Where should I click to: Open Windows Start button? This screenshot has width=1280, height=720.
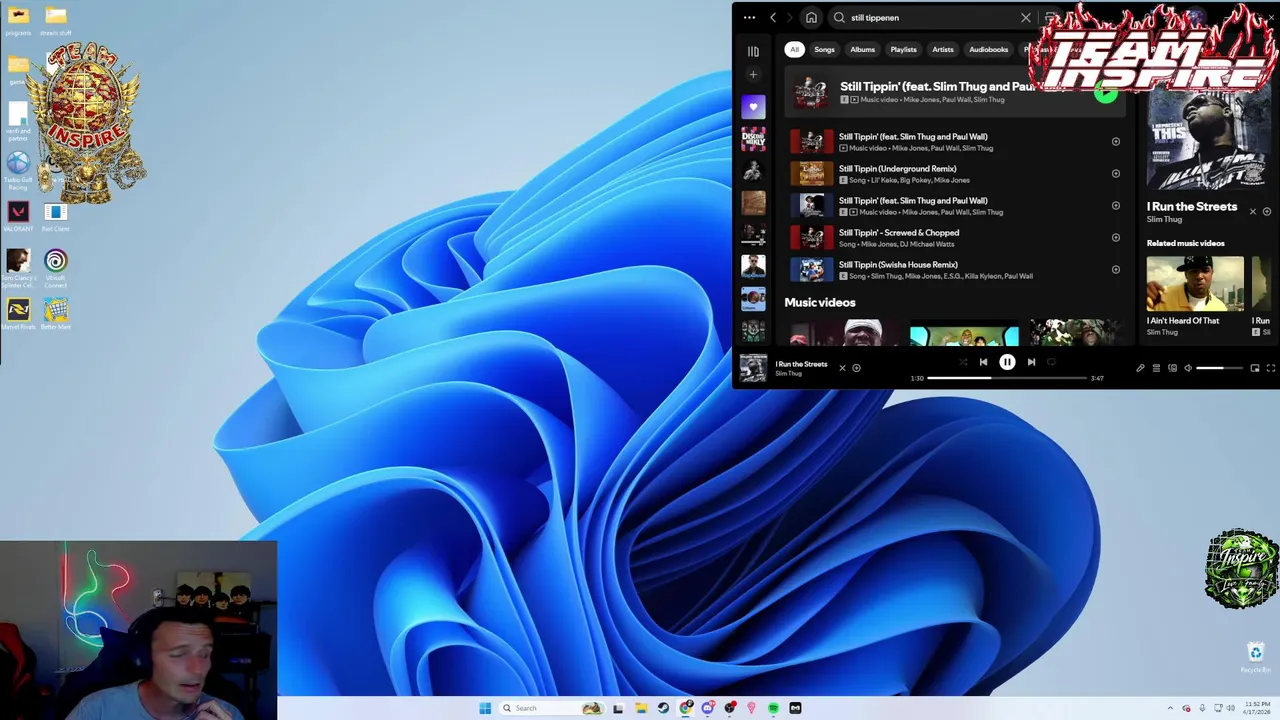point(485,708)
